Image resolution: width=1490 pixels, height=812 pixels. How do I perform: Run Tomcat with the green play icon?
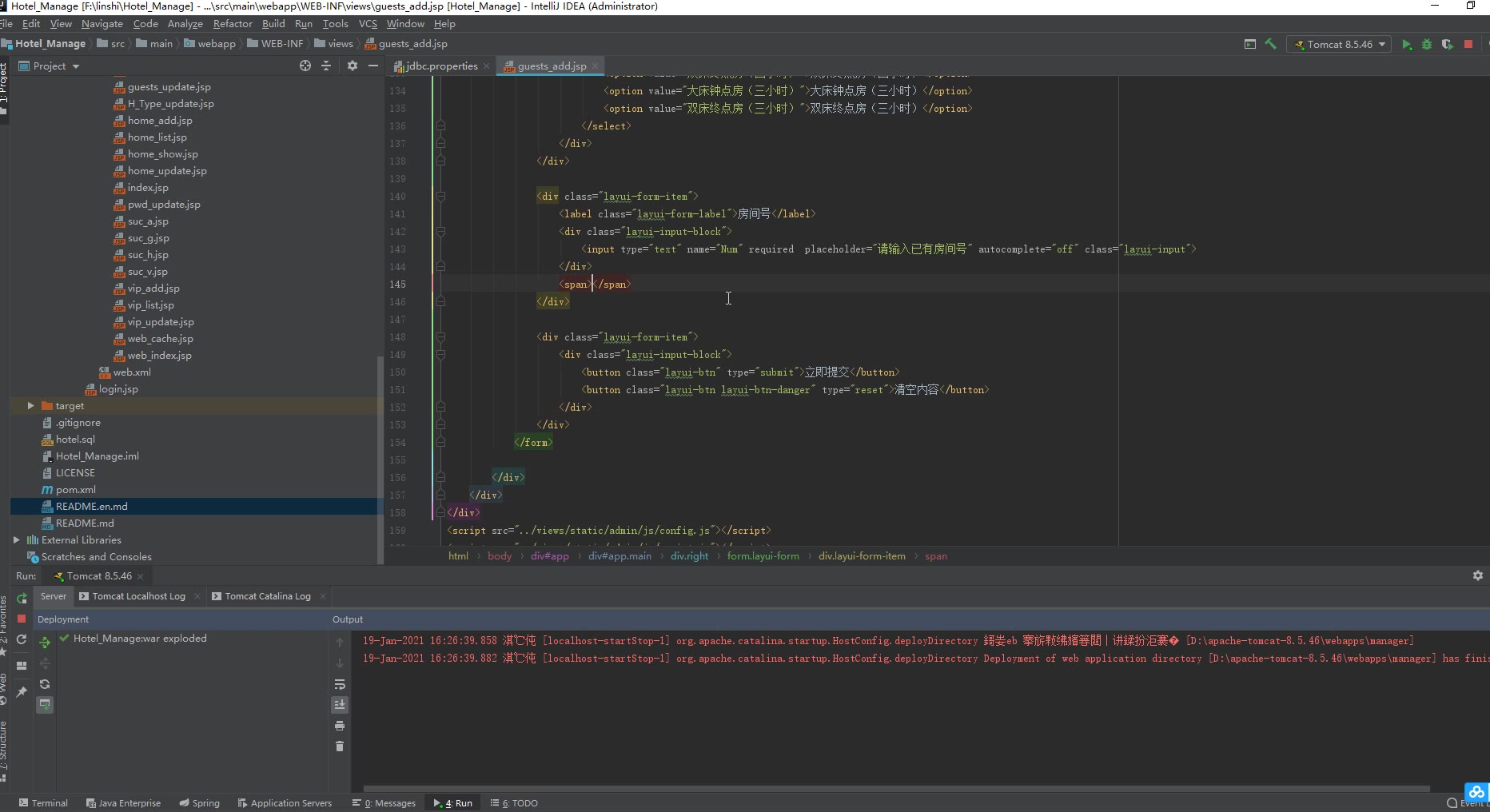tap(1407, 45)
